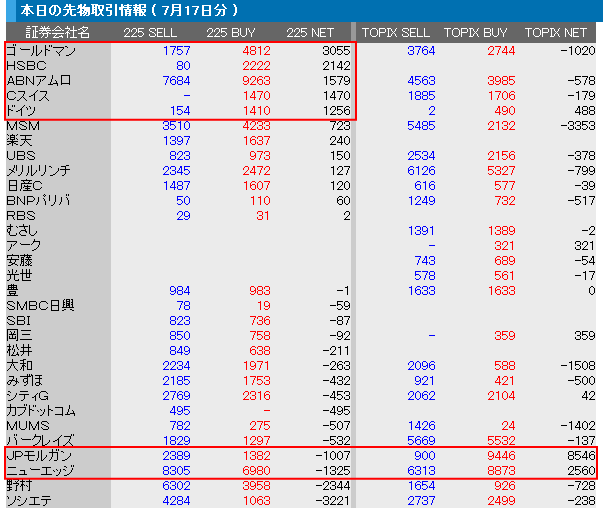Select the 岡三 row name

(x=19, y=335)
